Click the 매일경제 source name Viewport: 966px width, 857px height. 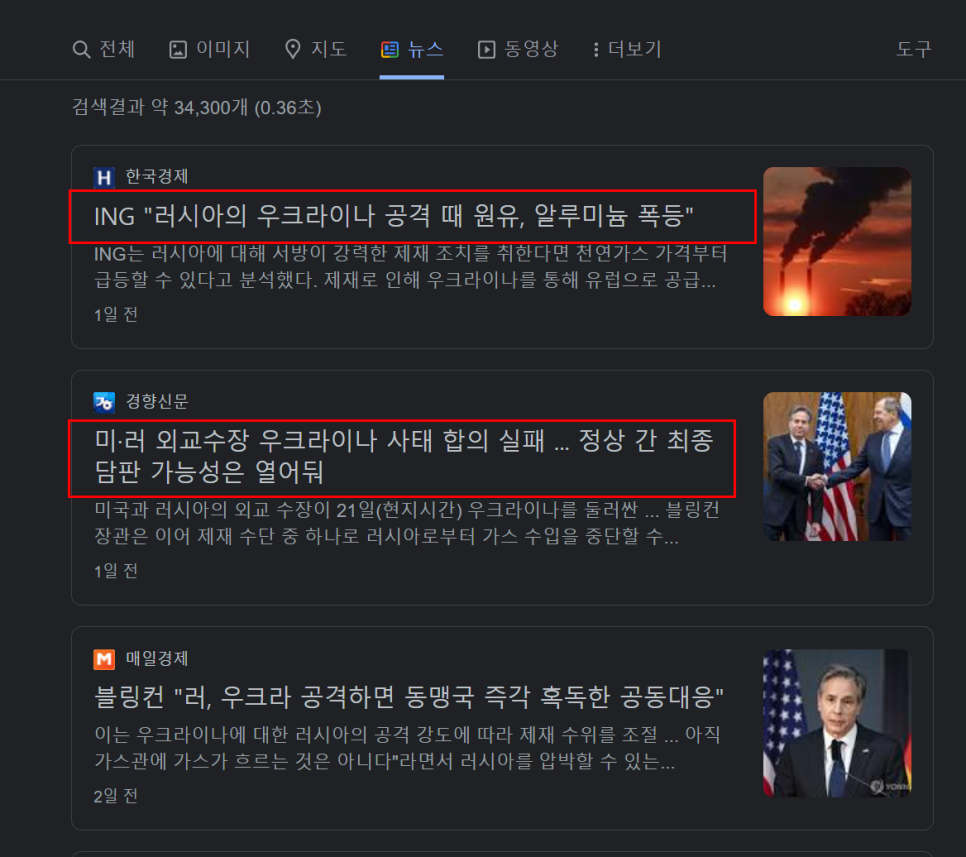click(156, 659)
